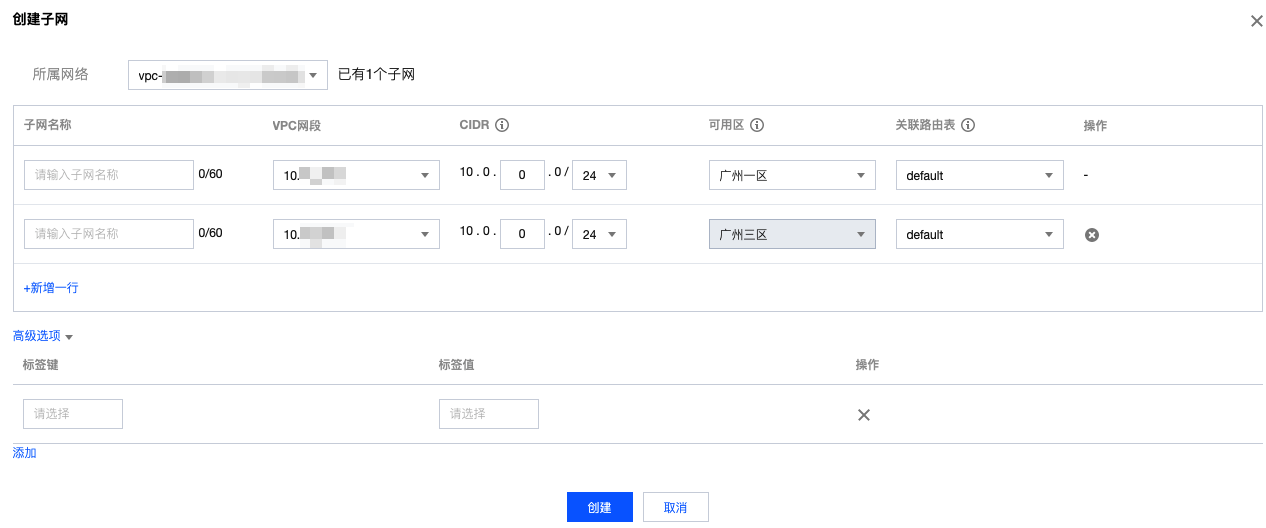The height and width of the screenshot is (528, 1266).
Task: Collapse the 高级选项 section
Action: tap(43, 336)
